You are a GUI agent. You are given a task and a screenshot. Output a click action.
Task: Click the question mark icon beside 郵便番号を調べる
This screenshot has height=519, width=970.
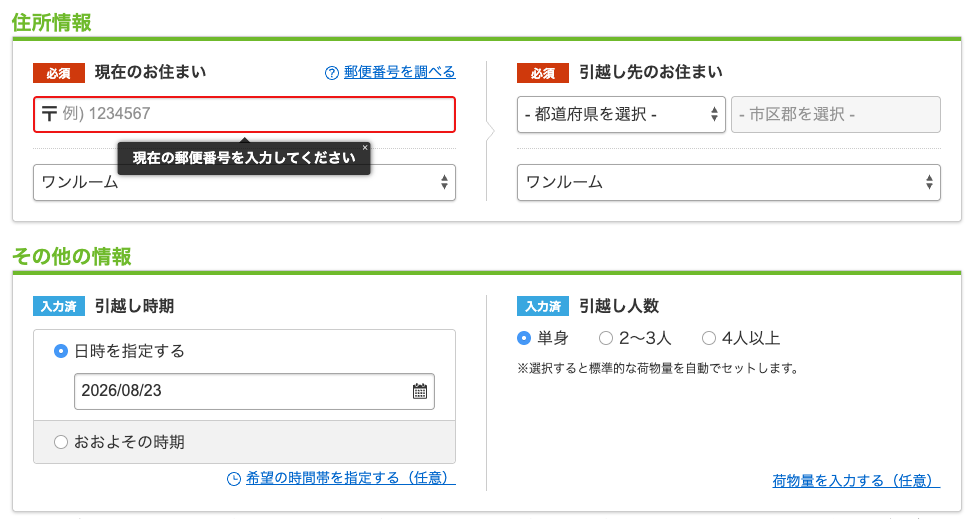click(x=332, y=73)
